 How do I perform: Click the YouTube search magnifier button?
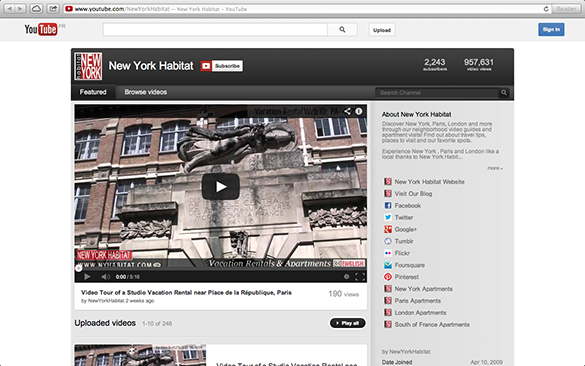342,29
